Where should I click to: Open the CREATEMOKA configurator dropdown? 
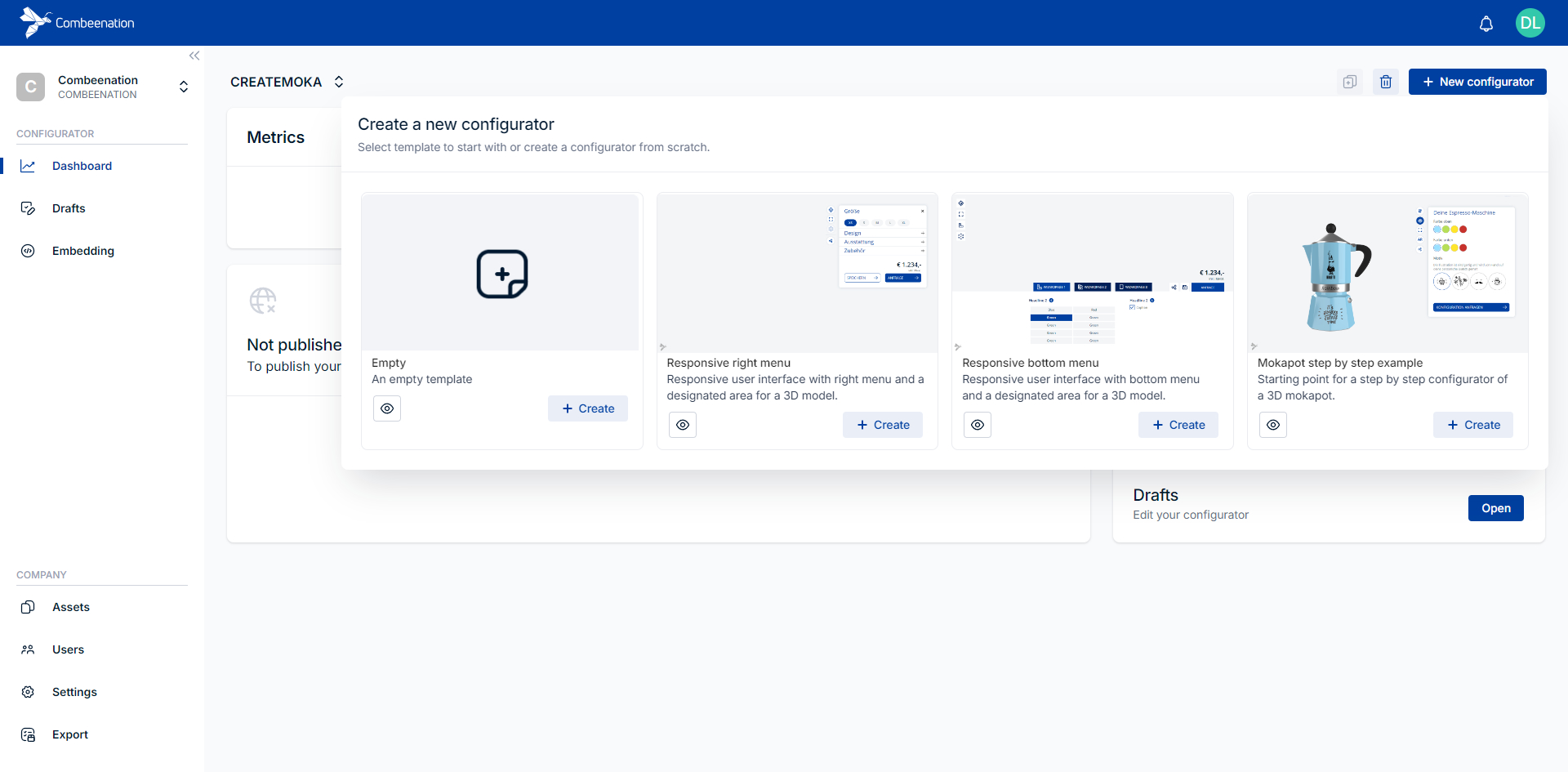[339, 82]
